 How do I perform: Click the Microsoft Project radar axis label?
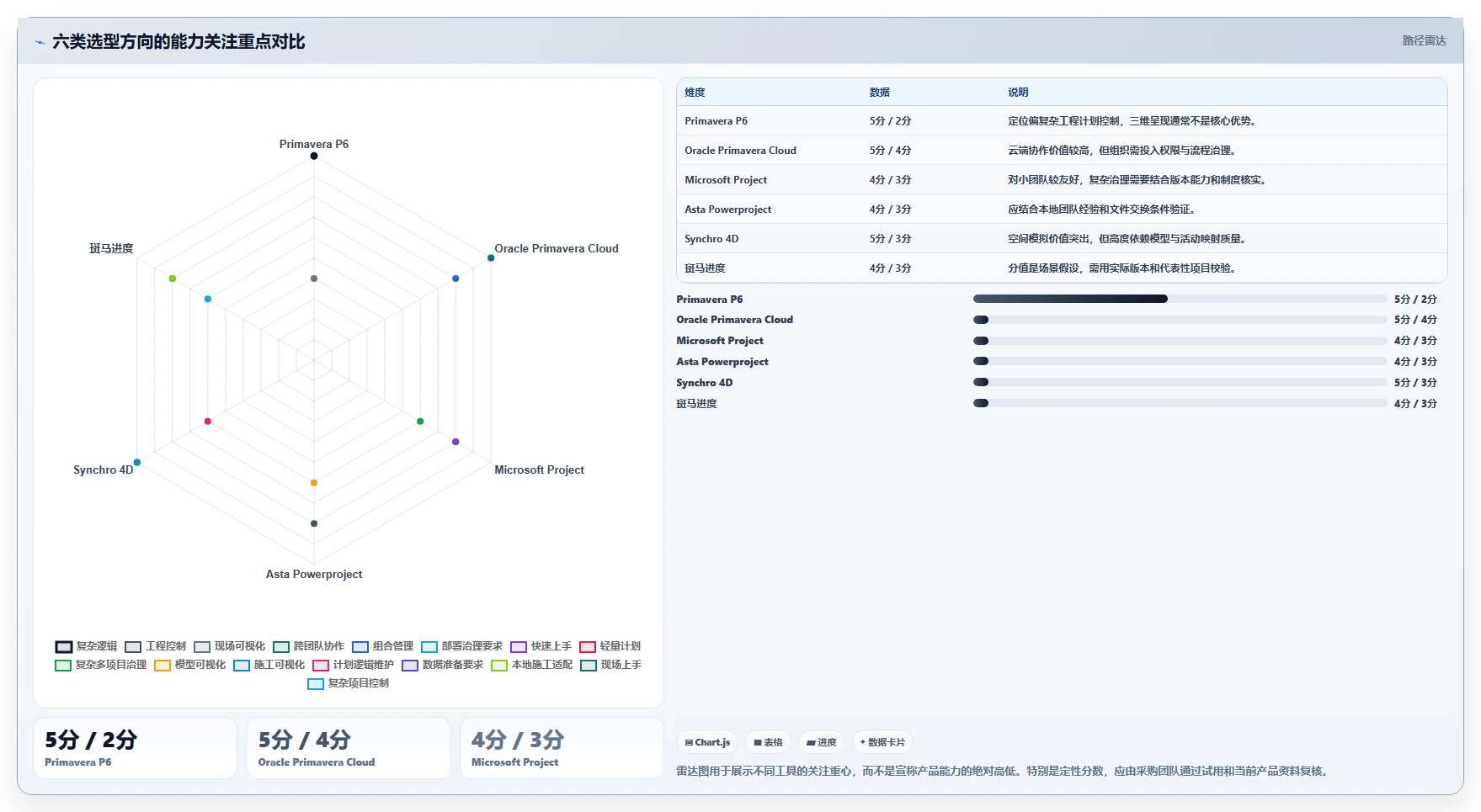click(x=539, y=470)
